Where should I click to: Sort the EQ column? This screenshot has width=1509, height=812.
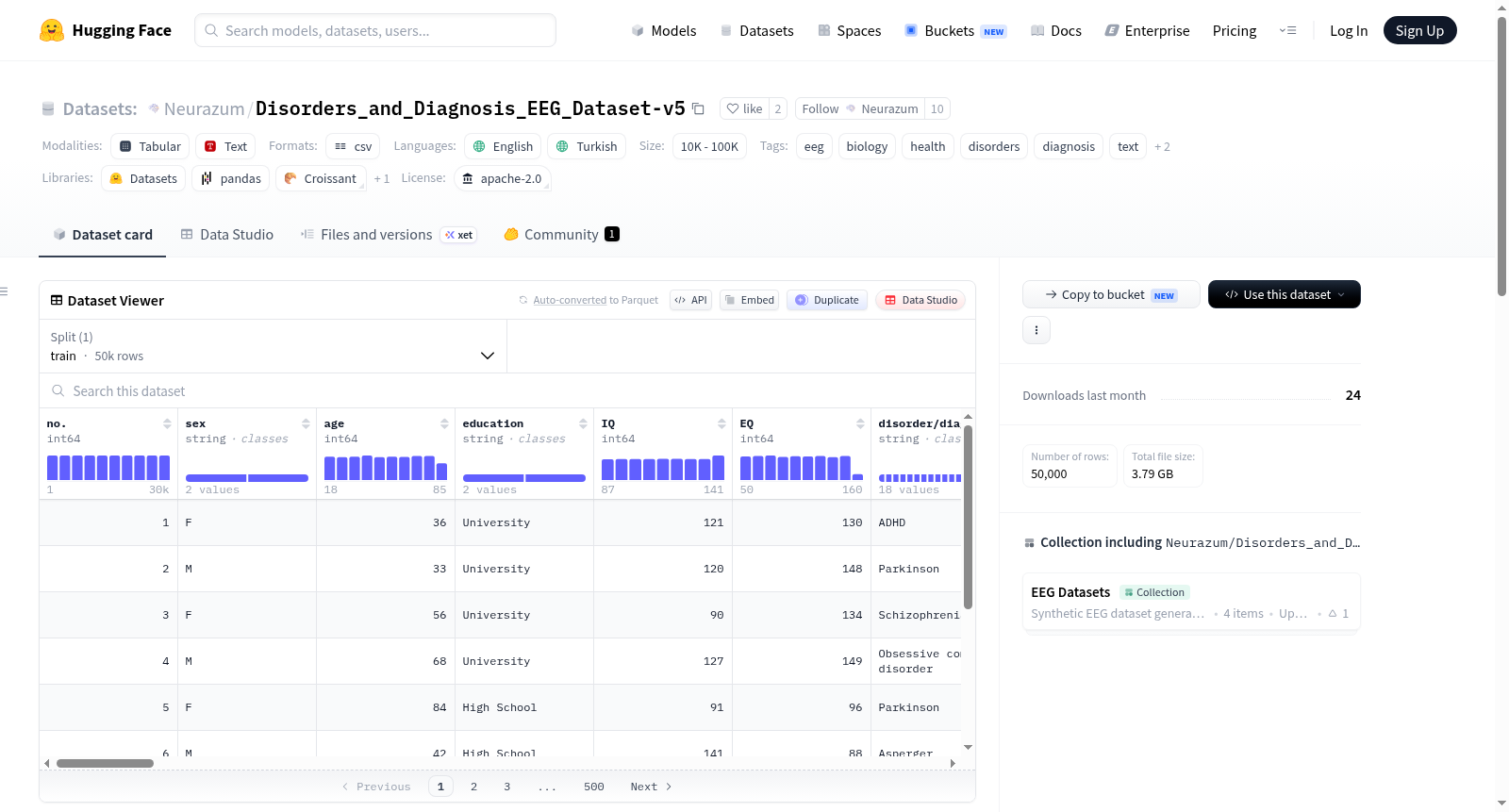860,423
